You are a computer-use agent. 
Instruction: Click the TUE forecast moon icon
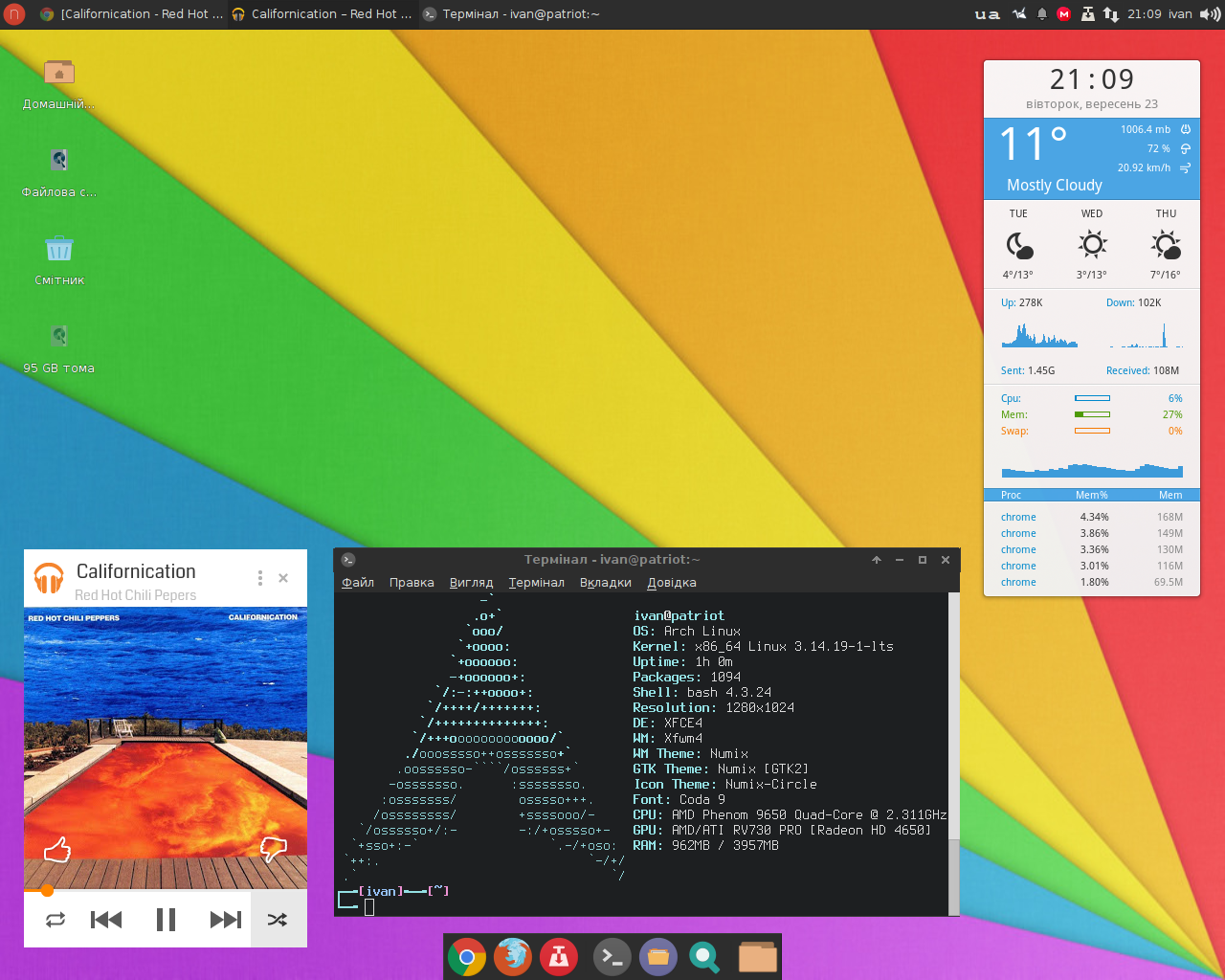point(1019,245)
